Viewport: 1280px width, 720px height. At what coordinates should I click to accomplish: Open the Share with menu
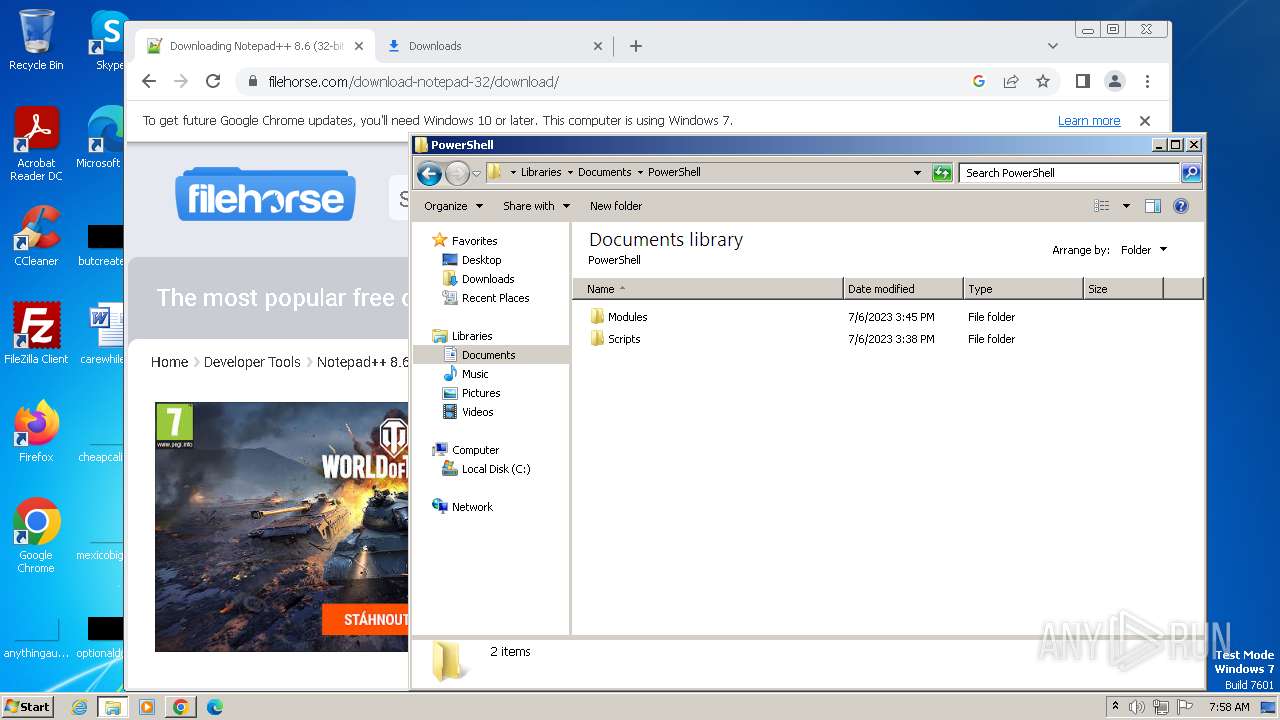(x=536, y=206)
